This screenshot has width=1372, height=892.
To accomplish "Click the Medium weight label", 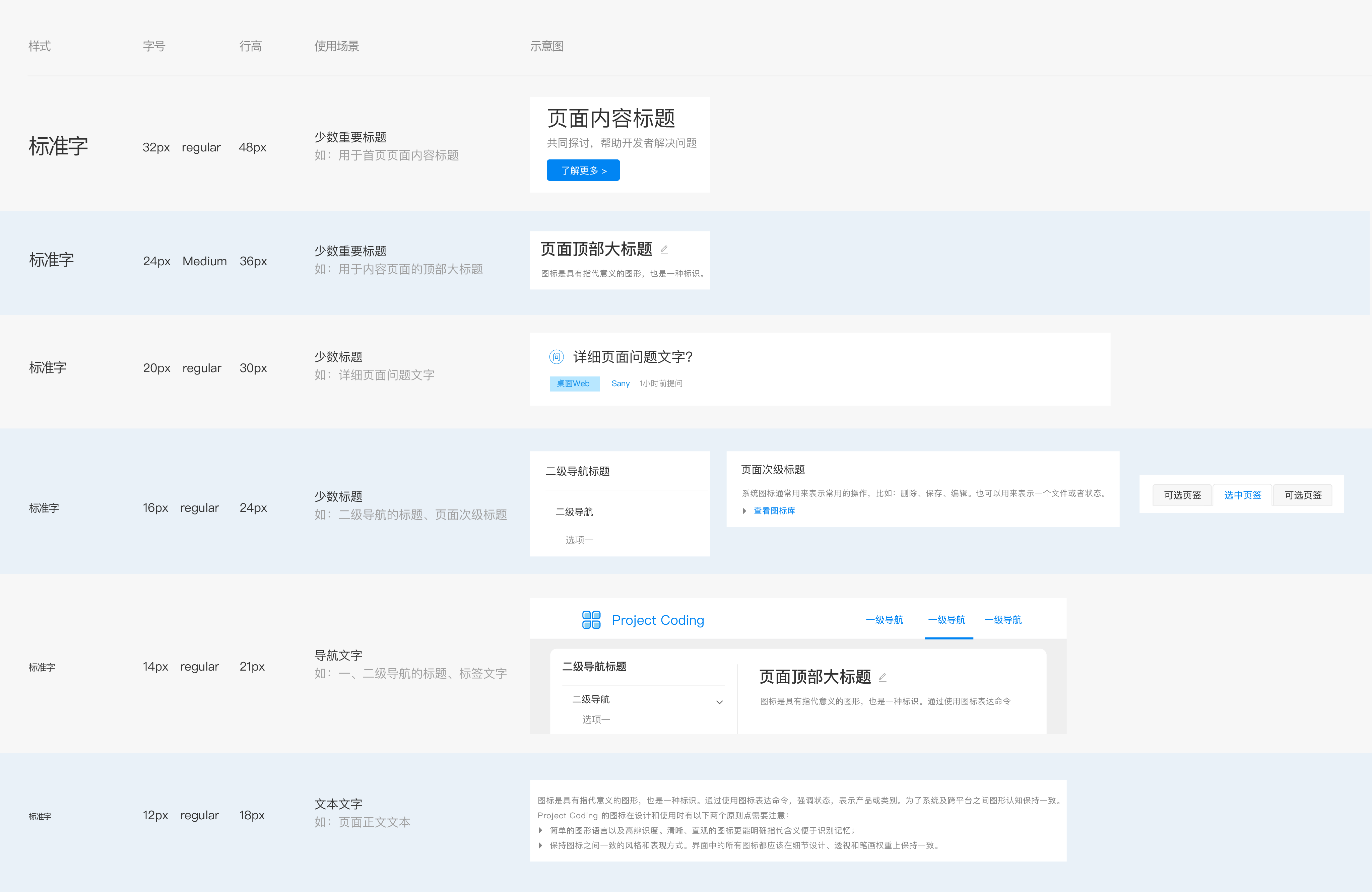I will pos(205,261).
